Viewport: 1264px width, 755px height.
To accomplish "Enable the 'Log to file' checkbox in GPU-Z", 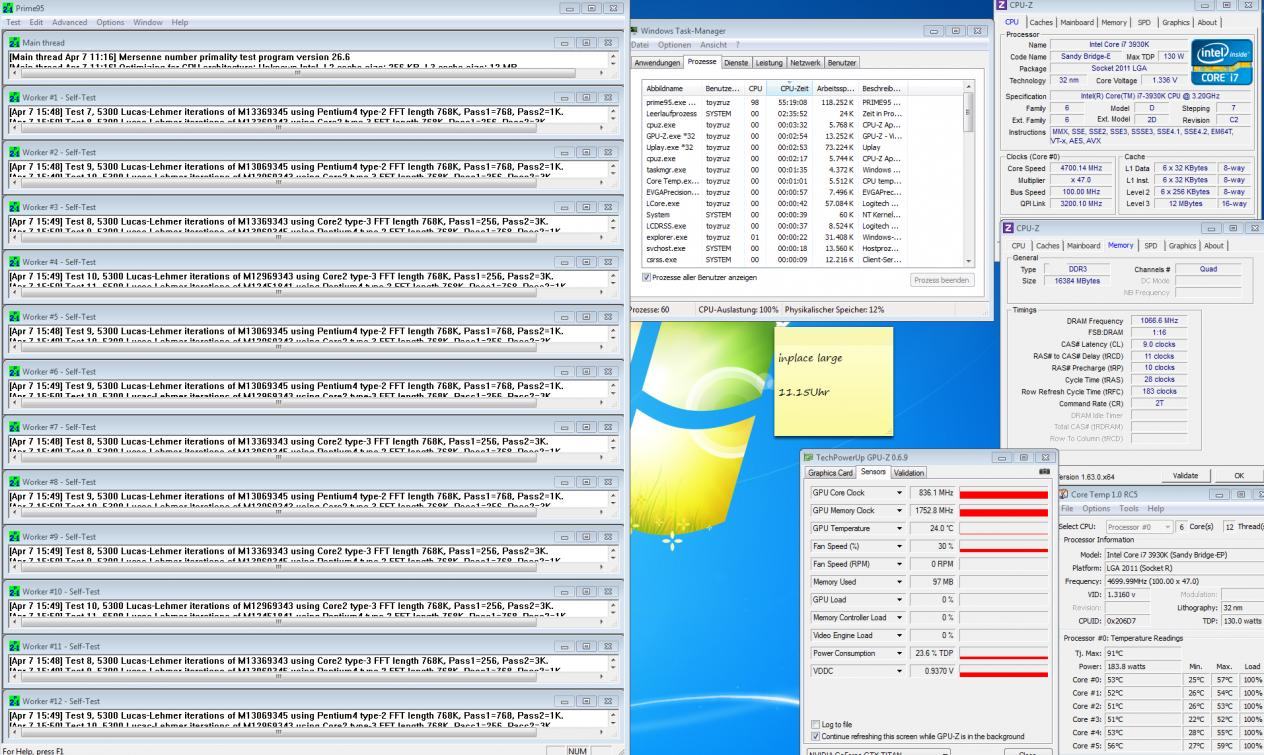I will click(x=815, y=724).
